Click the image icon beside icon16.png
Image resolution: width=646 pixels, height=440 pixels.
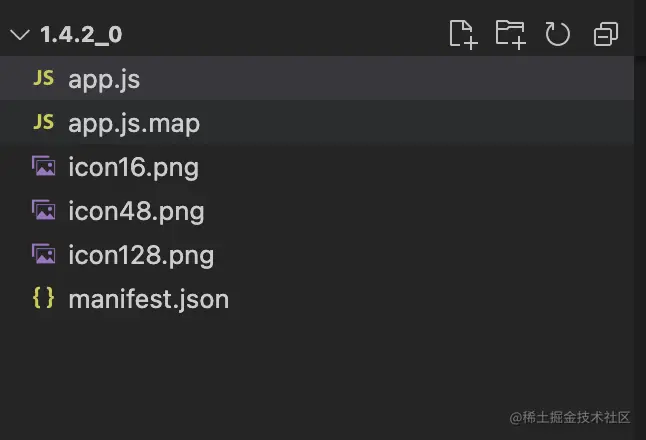[x=43, y=167]
